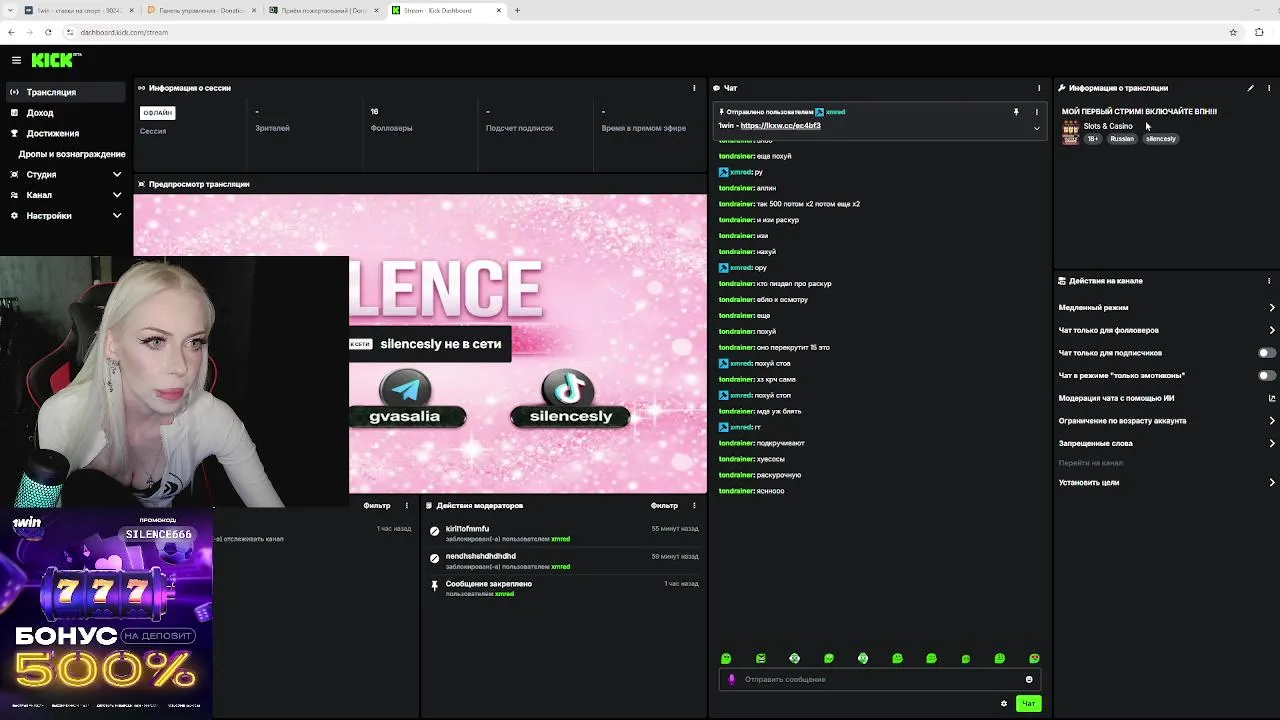
Task: Click chat message подкручивают
Action: [x=781, y=443]
